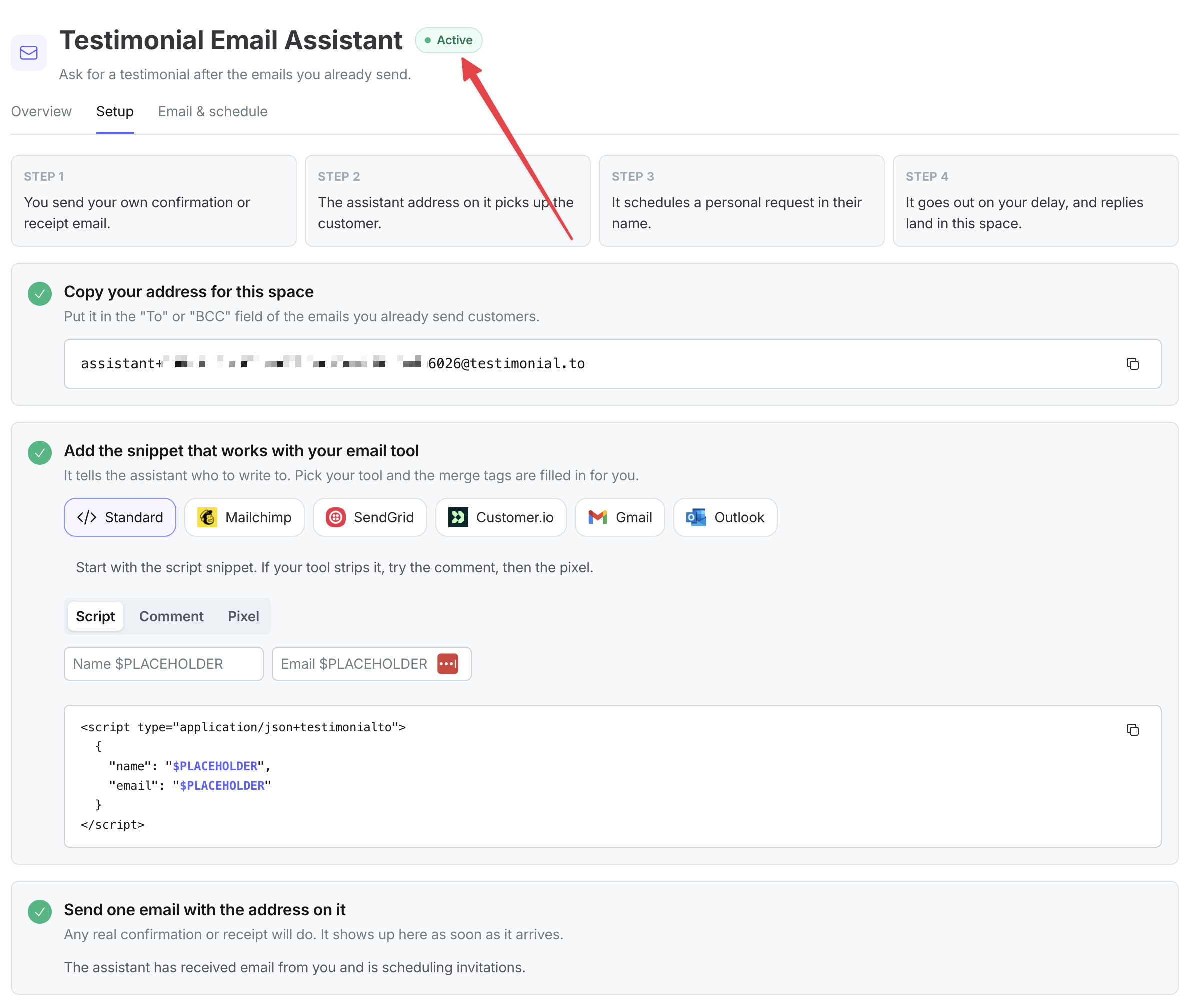Click green check next to Copy your address
1193x1008 pixels.
[40, 294]
